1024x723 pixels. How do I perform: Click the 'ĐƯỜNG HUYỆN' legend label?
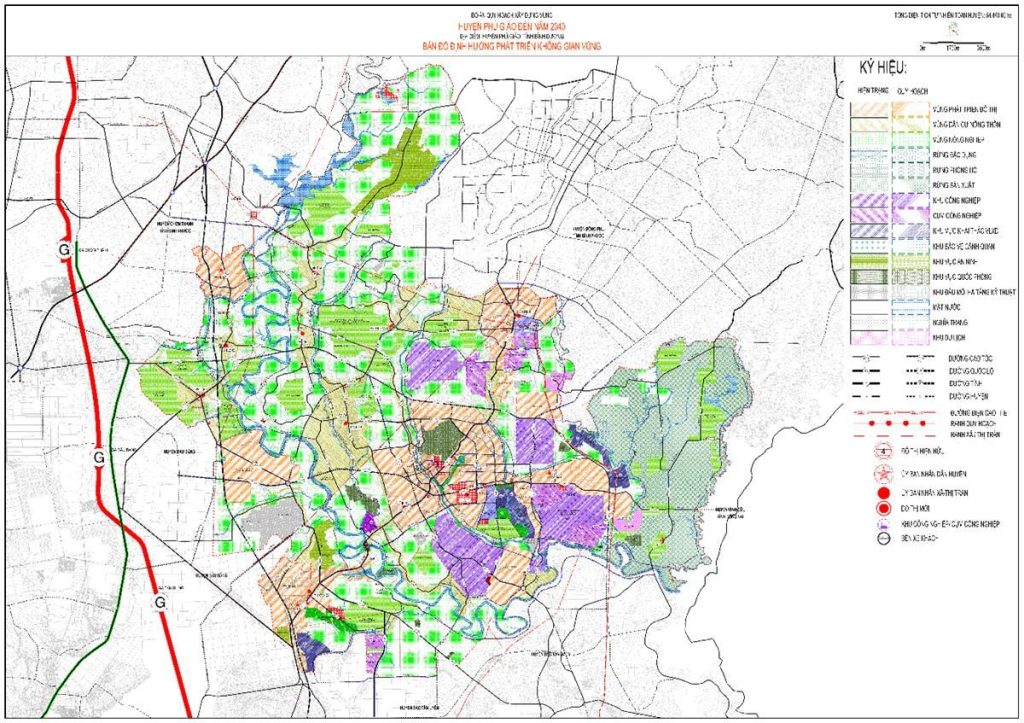pyautogui.click(x=968, y=396)
